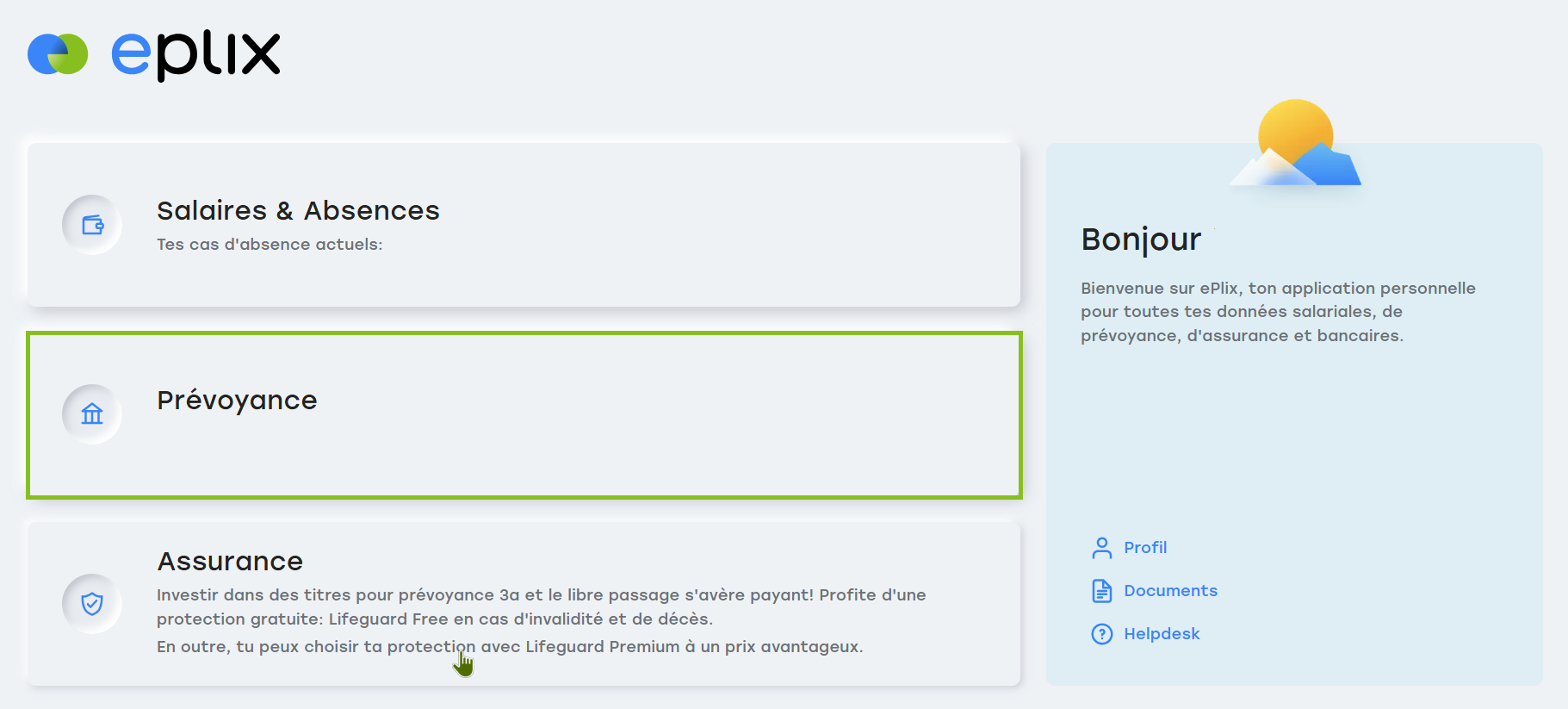1568x709 pixels.
Task: Select the Assurance heading
Action: 230,562
